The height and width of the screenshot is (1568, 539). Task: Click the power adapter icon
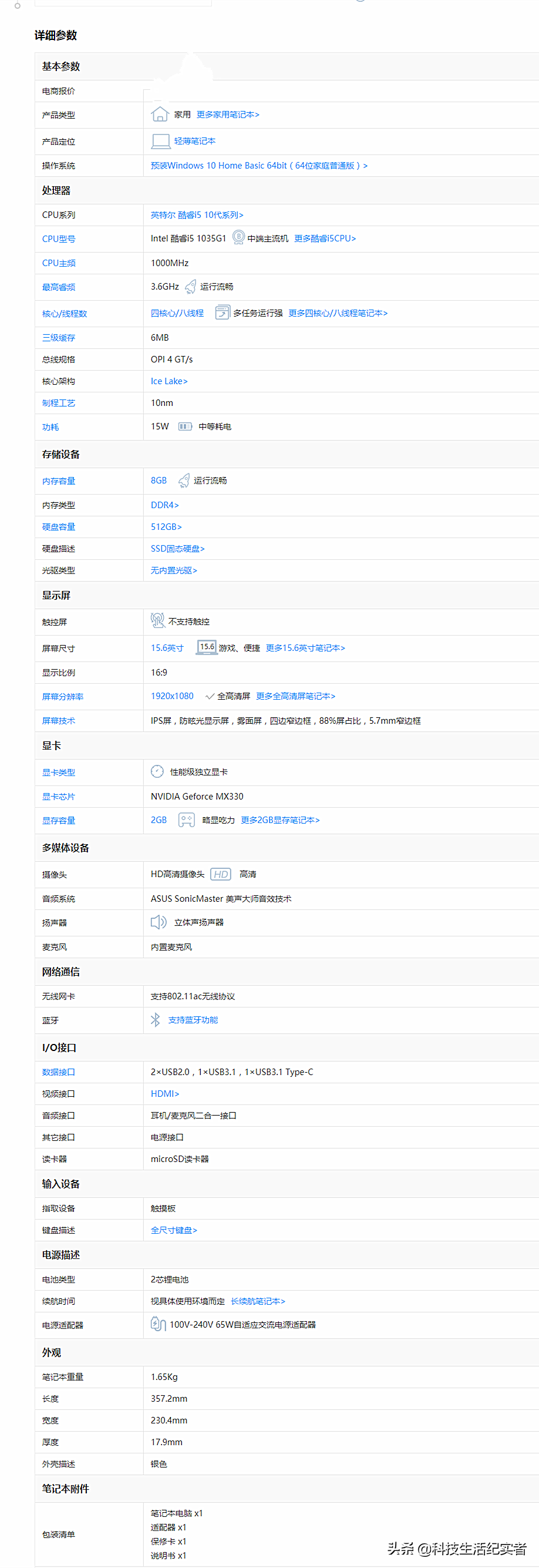click(x=158, y=1323)
